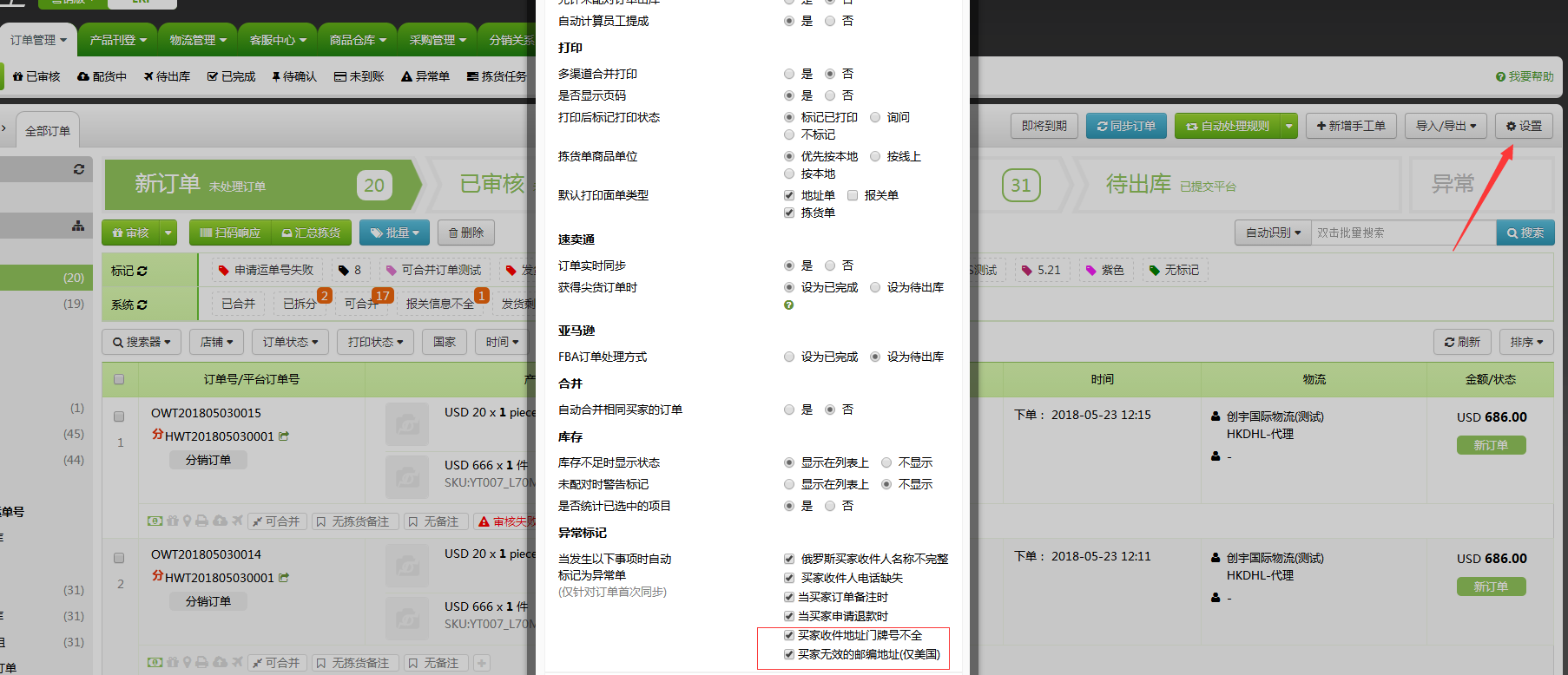Click 双击批量搜索 search input field
This screenshot has height=675, width=1568.
point(1403,233)
